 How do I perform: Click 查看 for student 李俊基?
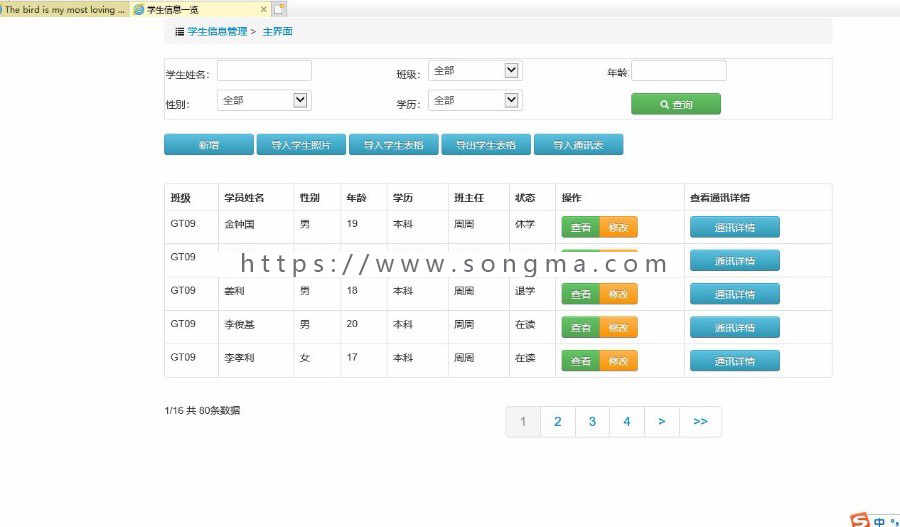coord(580,327)
